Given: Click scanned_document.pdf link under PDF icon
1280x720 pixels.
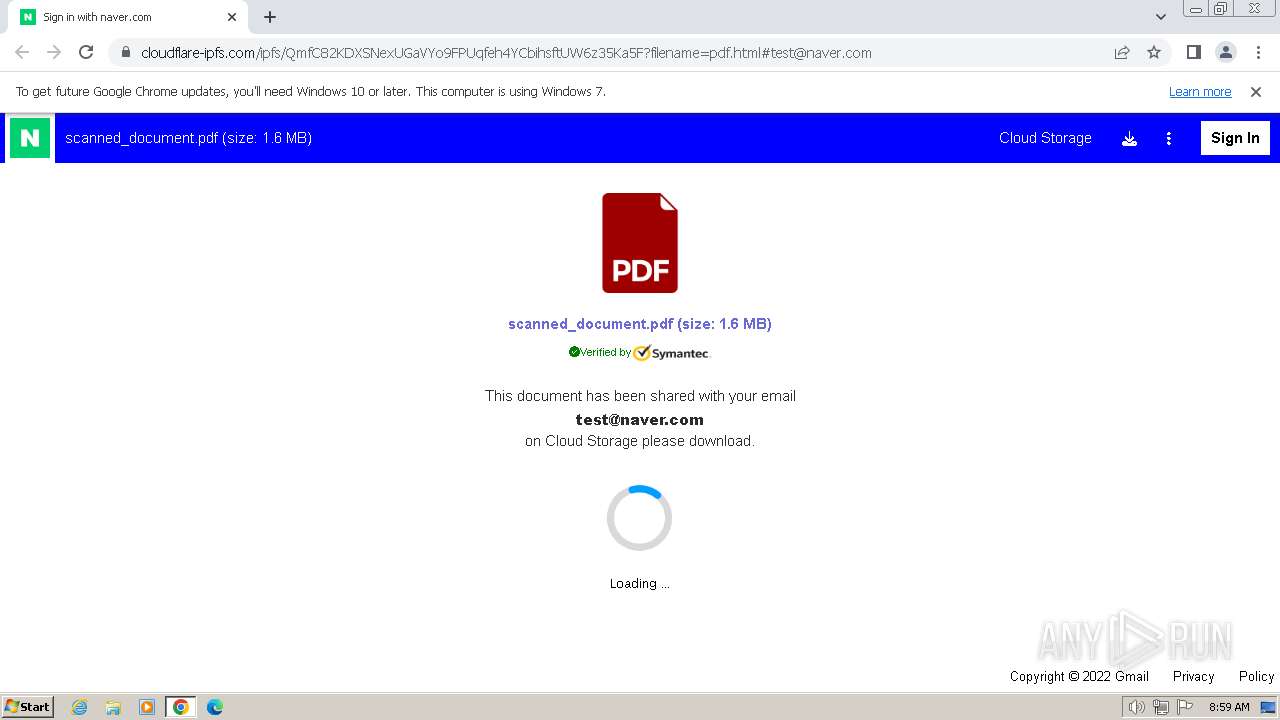Looking at the screenshot, I should pyautogui.click(x=640, y=324).
